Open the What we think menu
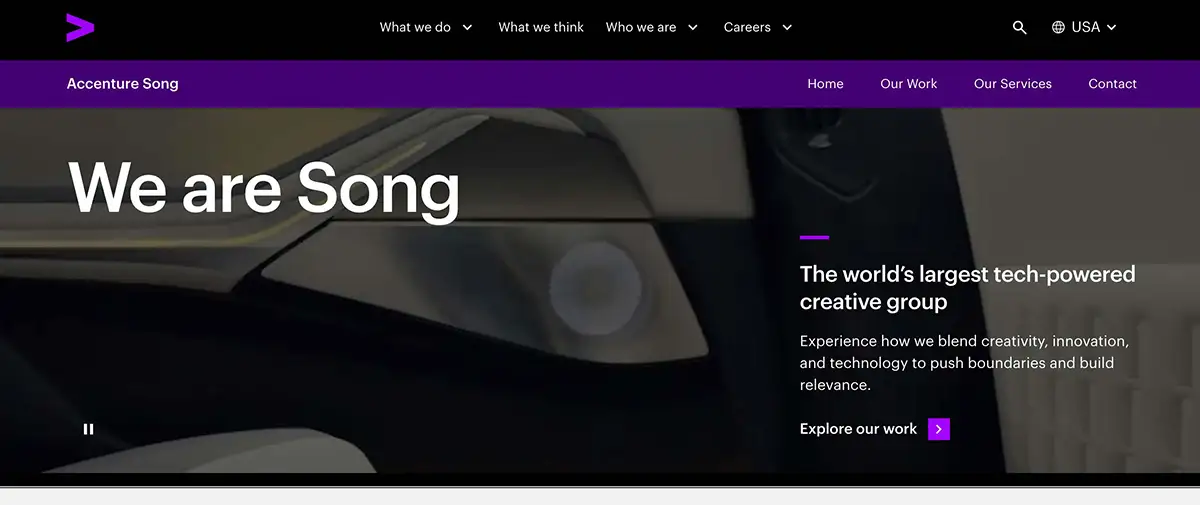This screenshot has width=1200, height=505. tap(541, 28)
